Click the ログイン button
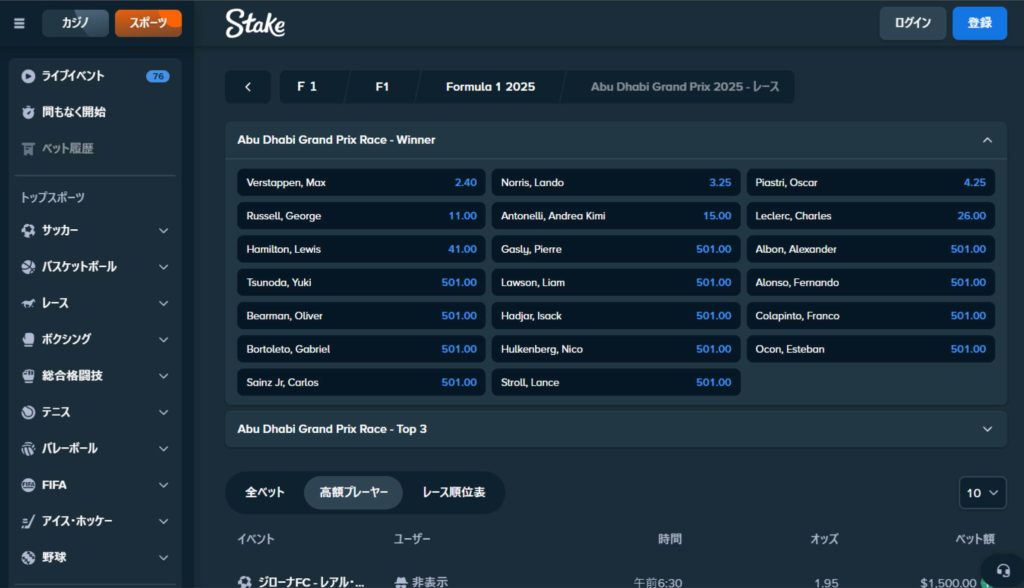Viewport: 1024px width, 588px height. coord(912,23)
